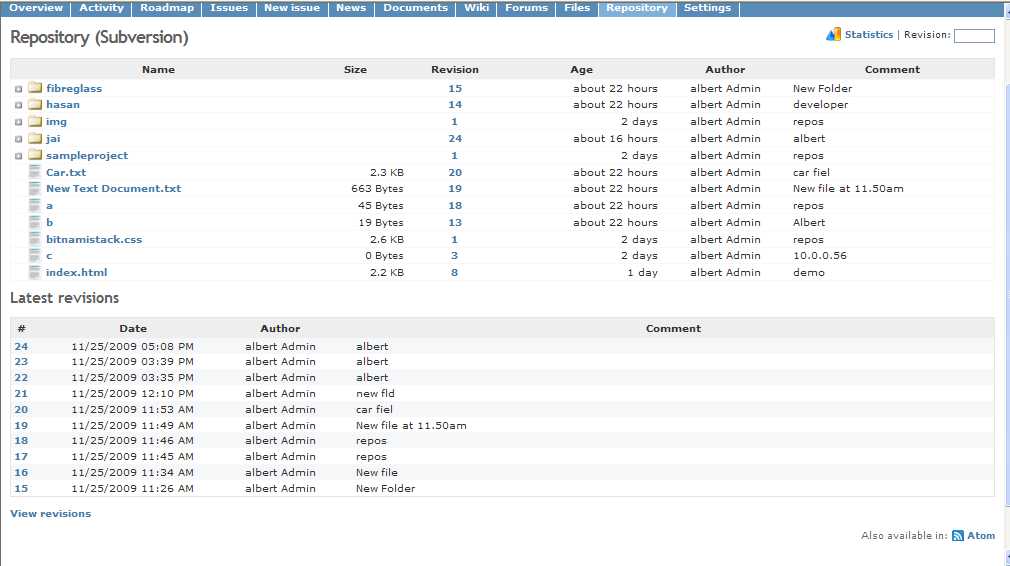Click the Atom feed icon

957,536
